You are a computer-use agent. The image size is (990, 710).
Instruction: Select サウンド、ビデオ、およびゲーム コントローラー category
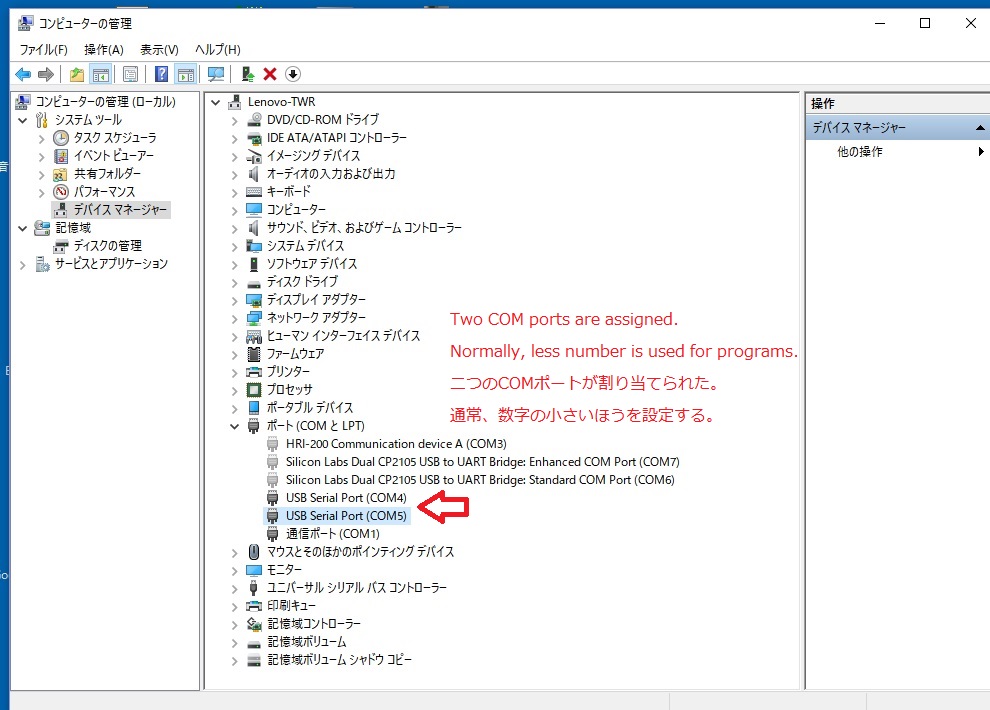coord(364,228)
